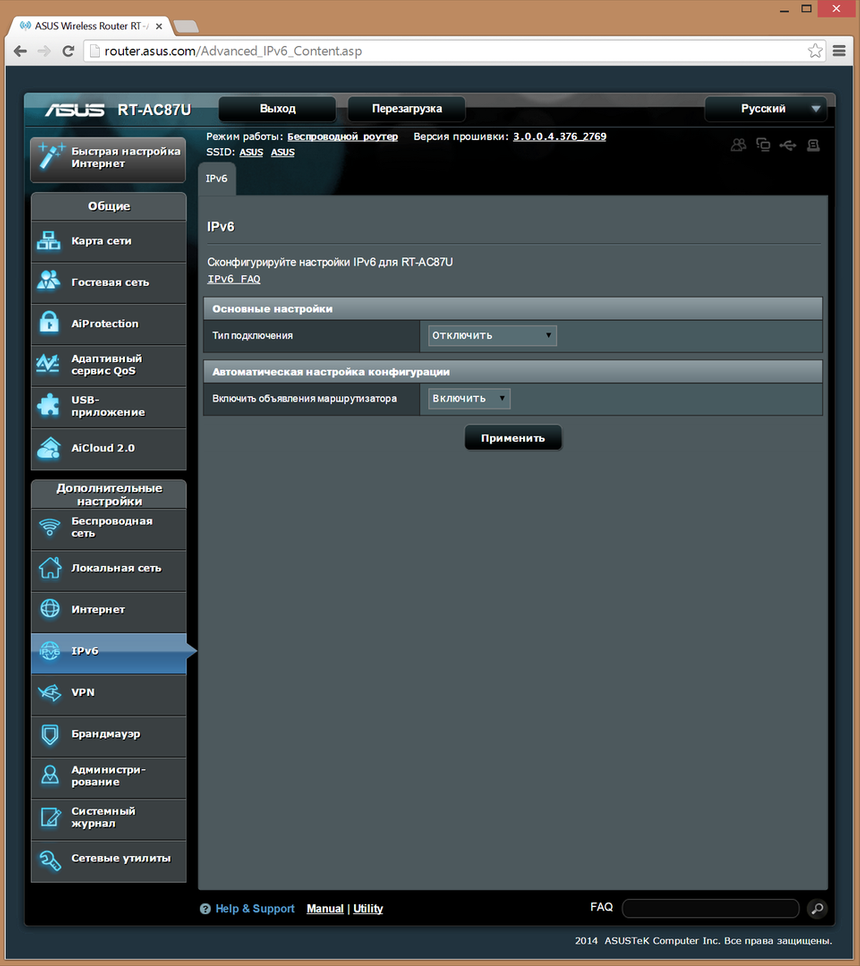Viewport: 860px width, 966px height.
Task: Open the AiProtection panel
Action: click(x=107, y=324)
